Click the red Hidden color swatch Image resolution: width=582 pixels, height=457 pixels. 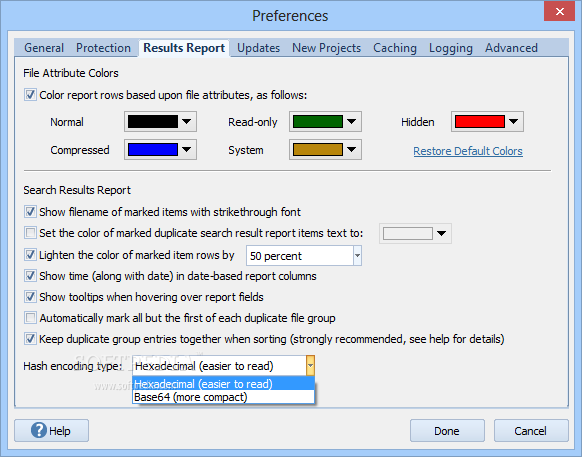click(x=480, y=121)
